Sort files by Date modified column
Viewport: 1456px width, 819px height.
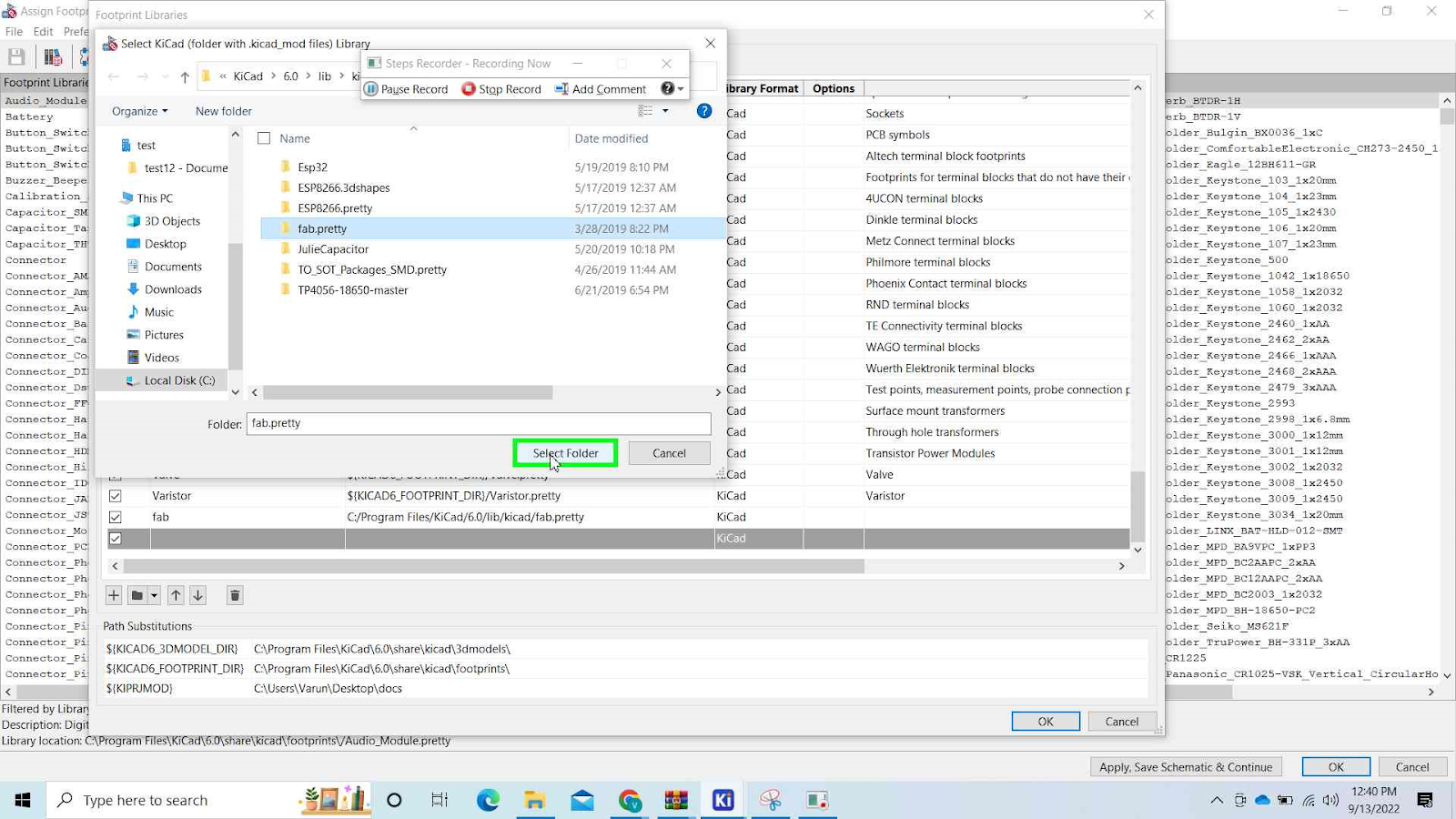(x=611, y=138)
